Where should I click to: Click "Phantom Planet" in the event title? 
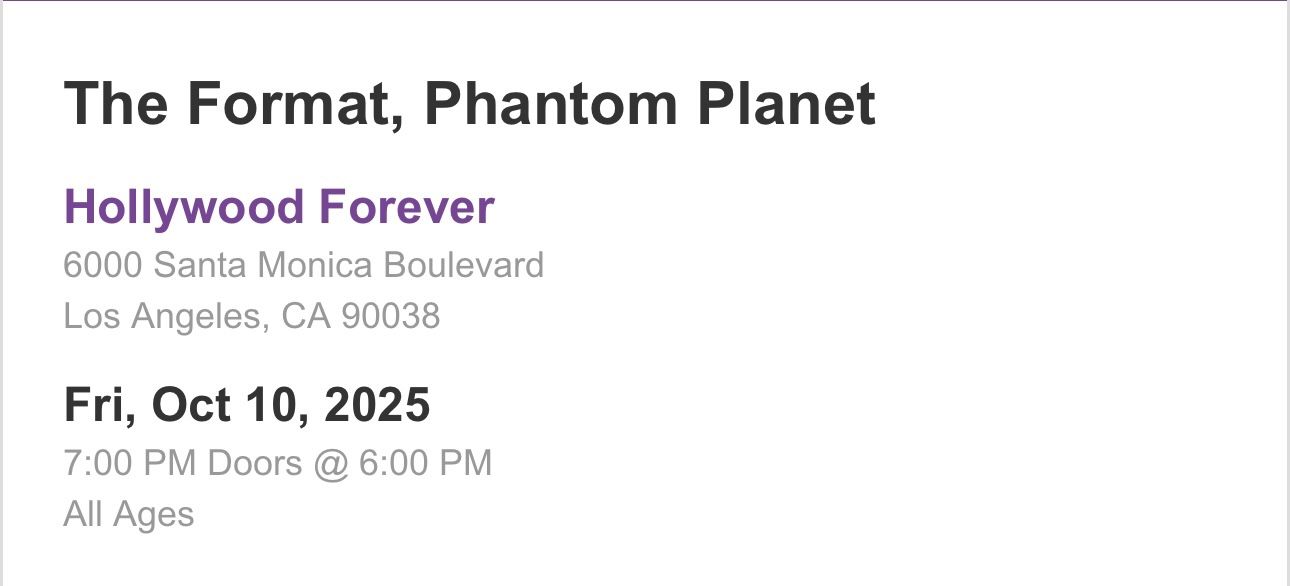click(x=649, y=103)
